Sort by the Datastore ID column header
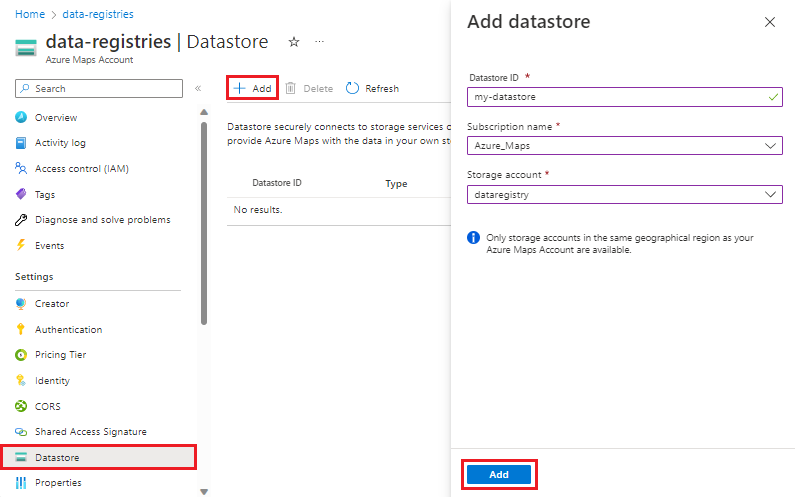This screenshot has height=497, width=795. coord(277,183)
